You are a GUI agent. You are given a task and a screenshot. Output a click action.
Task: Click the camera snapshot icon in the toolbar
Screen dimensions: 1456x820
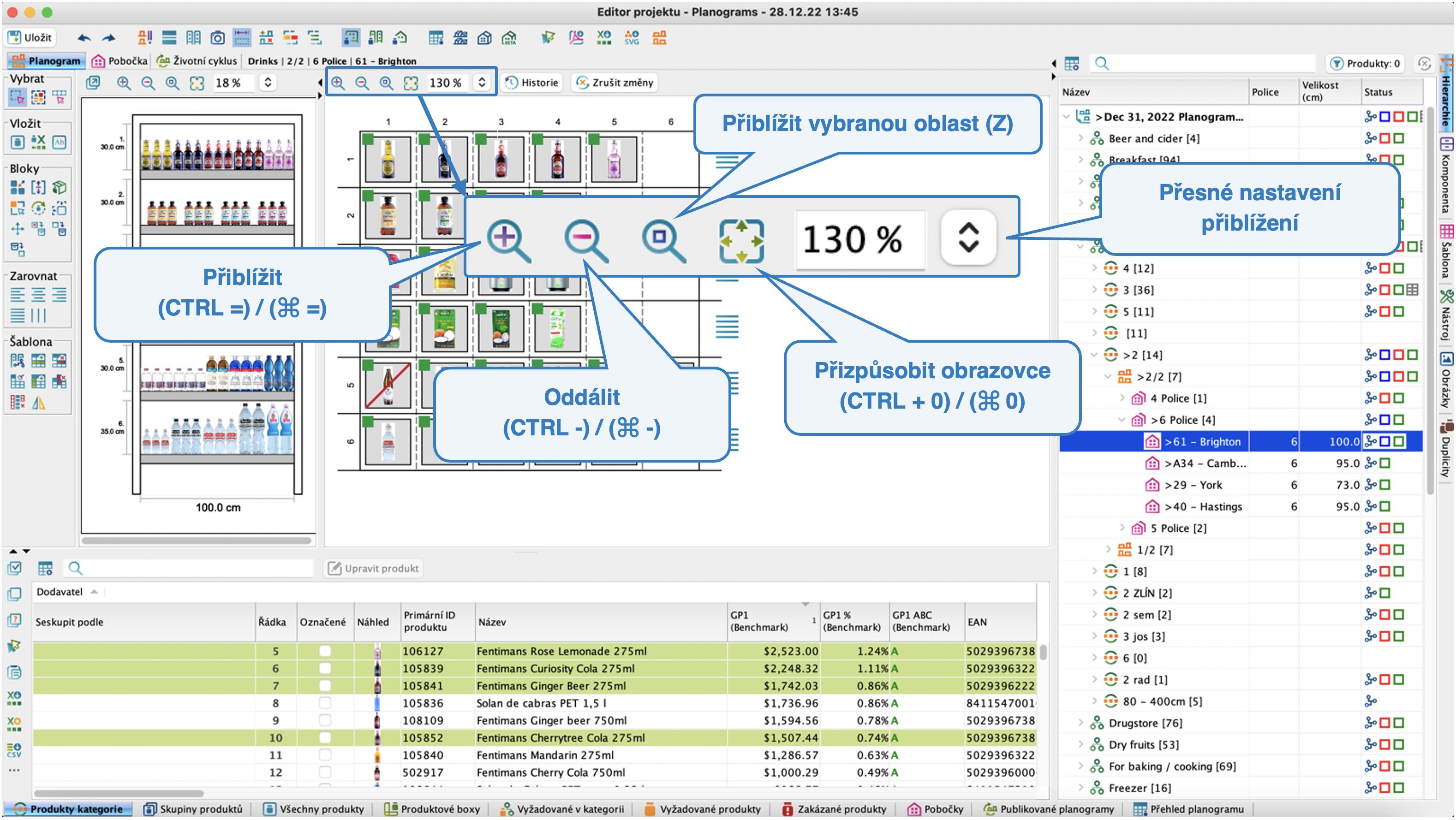point(218,38)
